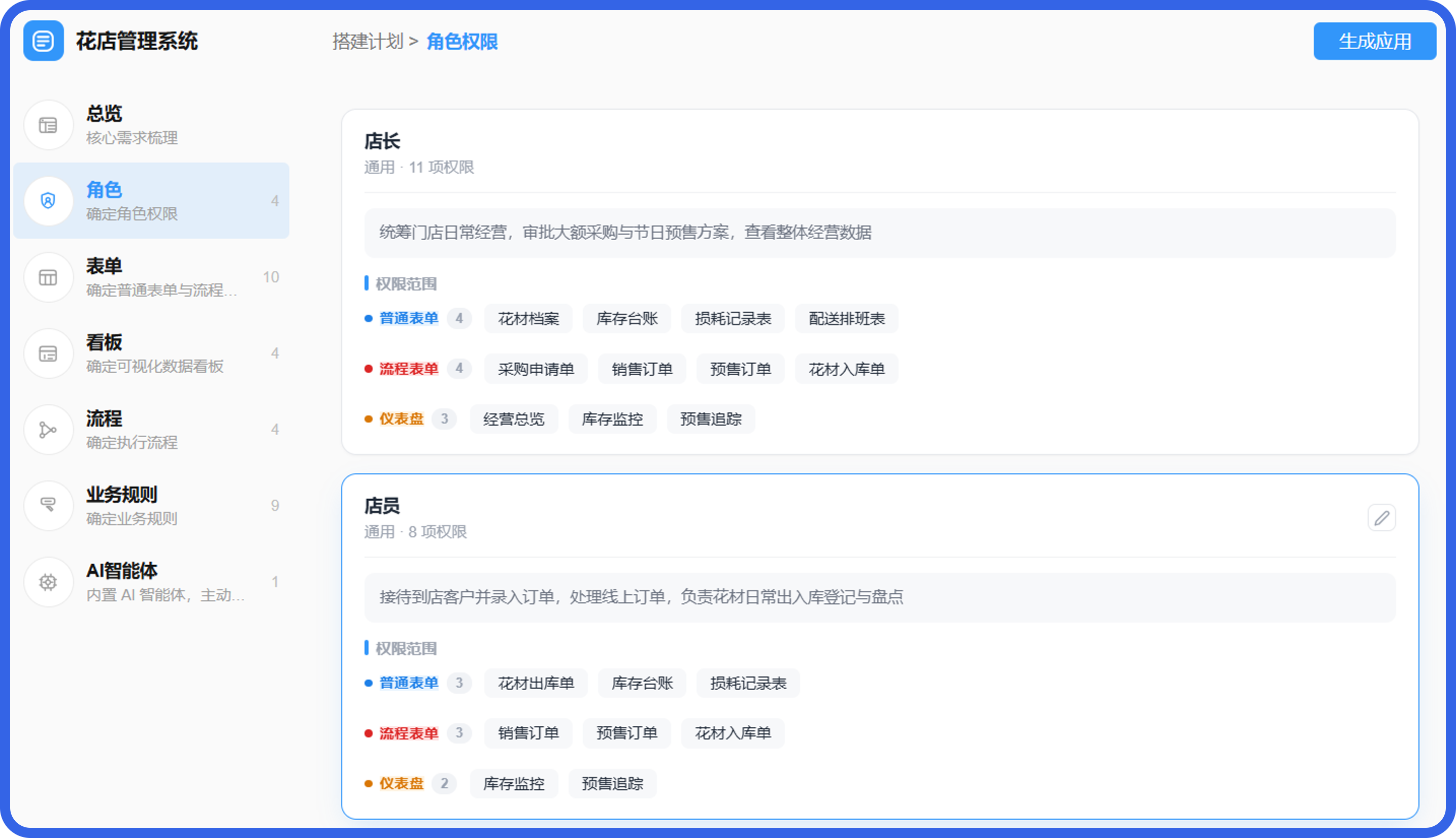Select the 店长 role card title
The width and height of the screenshot is (1456, 838).
[382, 142]
